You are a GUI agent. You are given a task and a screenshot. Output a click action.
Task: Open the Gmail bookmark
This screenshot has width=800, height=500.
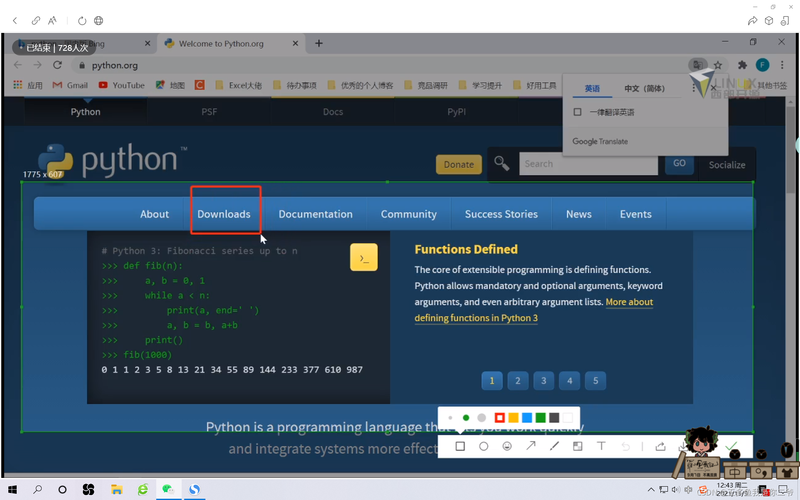click(x=70, y=85)
